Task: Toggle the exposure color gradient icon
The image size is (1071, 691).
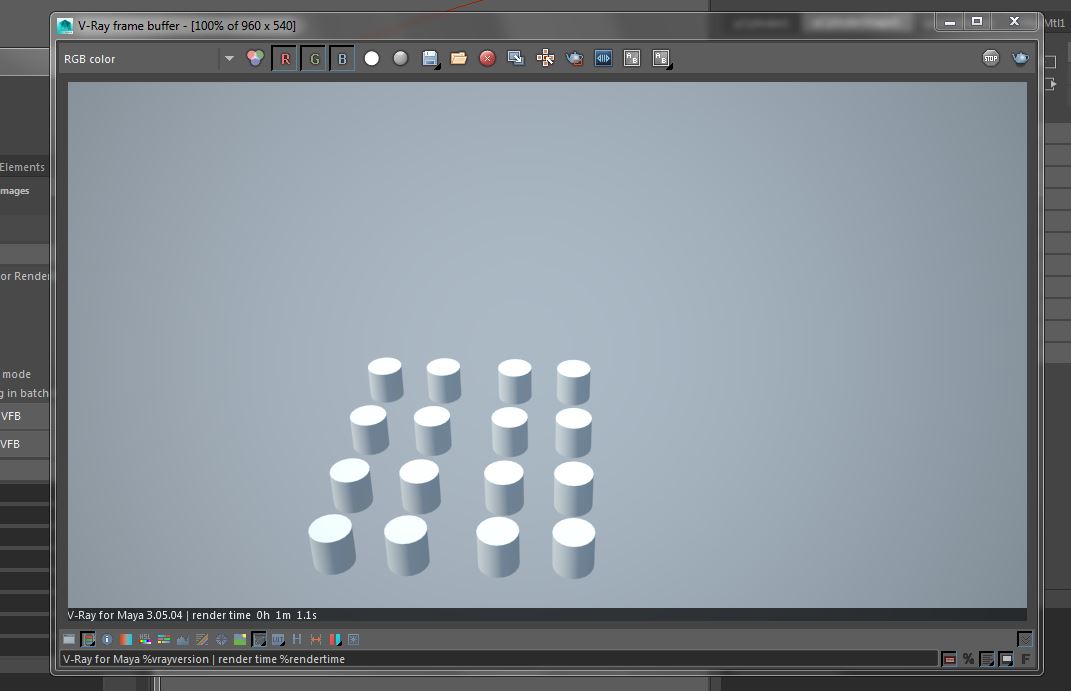Action: coord(126,640)
